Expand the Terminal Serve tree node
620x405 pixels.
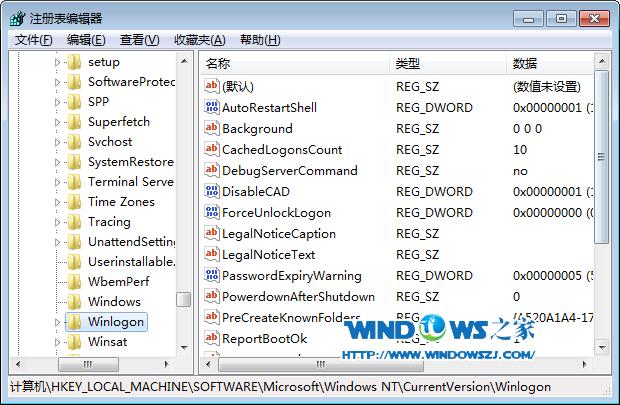point(57,182)
